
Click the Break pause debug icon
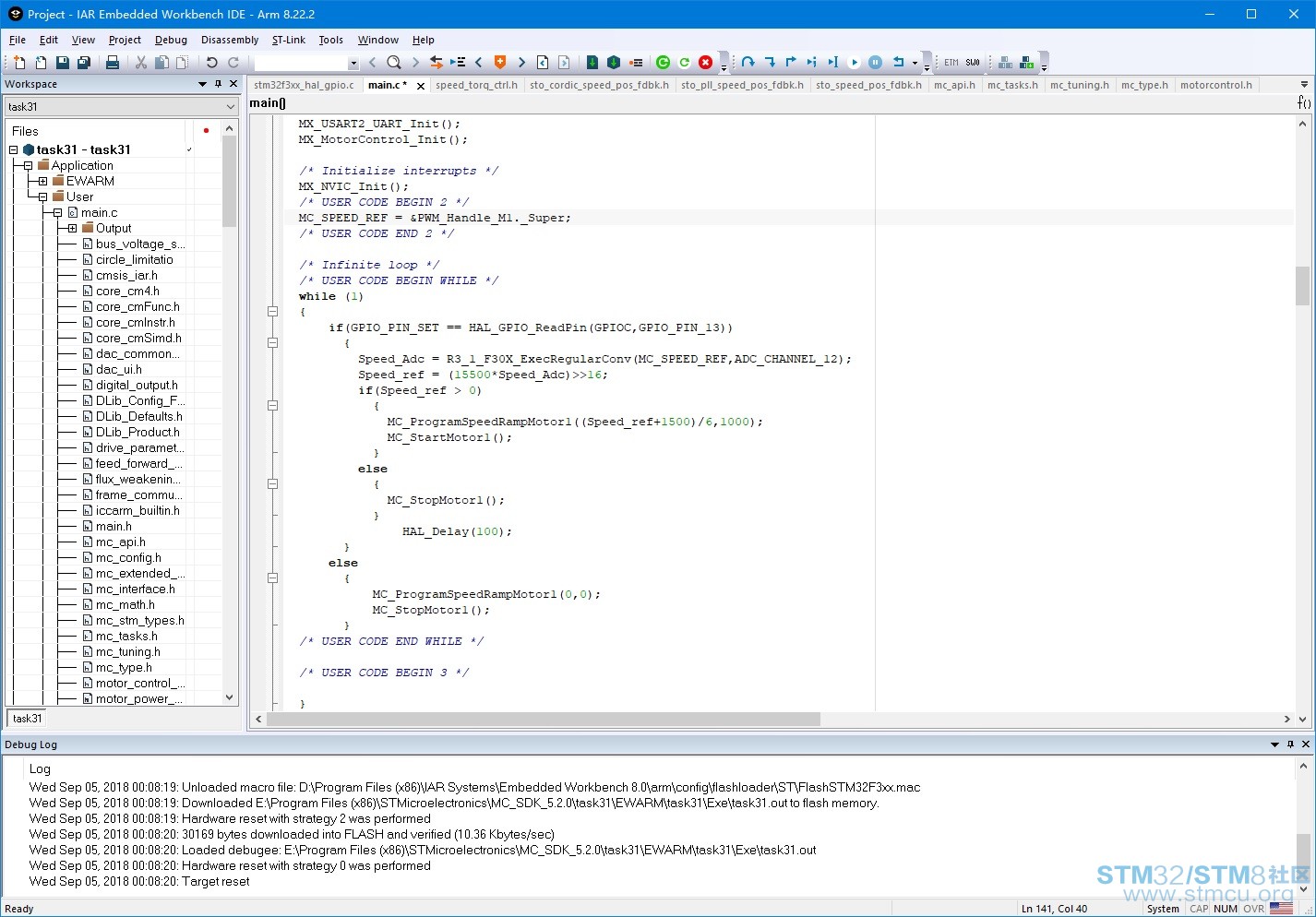click(x=876, y=63)
